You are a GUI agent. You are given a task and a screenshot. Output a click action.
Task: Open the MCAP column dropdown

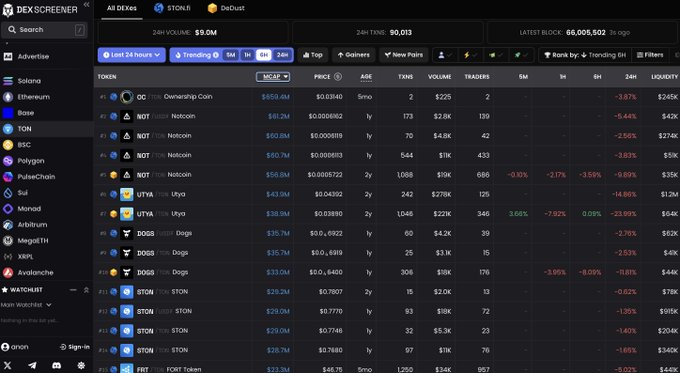(273, 77)
